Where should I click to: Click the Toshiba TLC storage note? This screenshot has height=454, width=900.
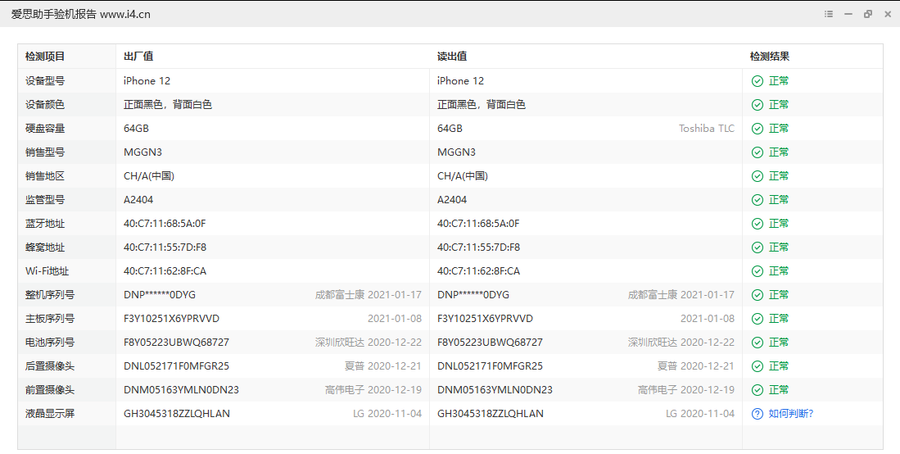pyautogui.click(x=707, y=129)
